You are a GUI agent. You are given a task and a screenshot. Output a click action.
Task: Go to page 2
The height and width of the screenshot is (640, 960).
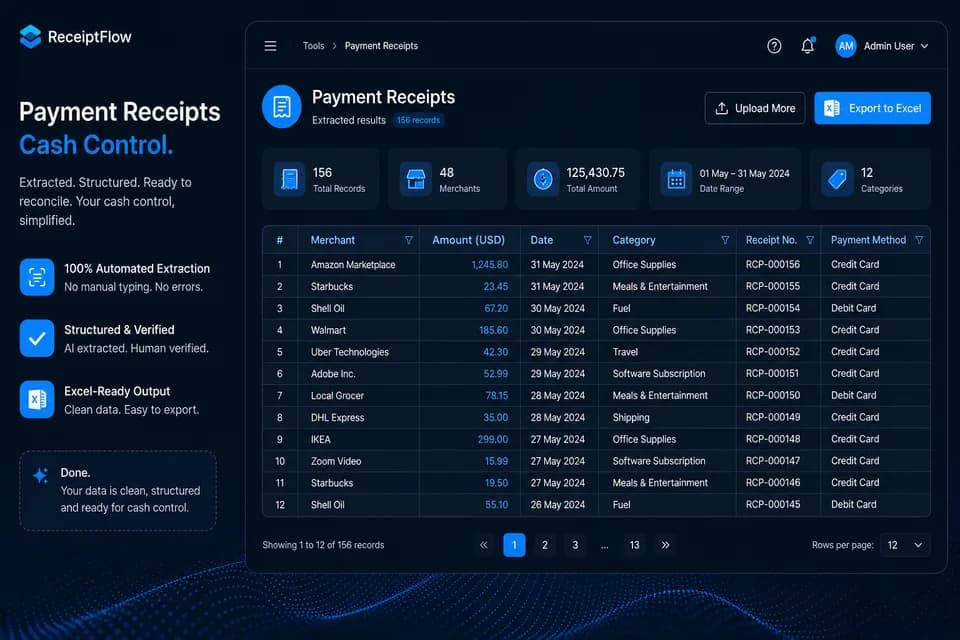(545, 544)
